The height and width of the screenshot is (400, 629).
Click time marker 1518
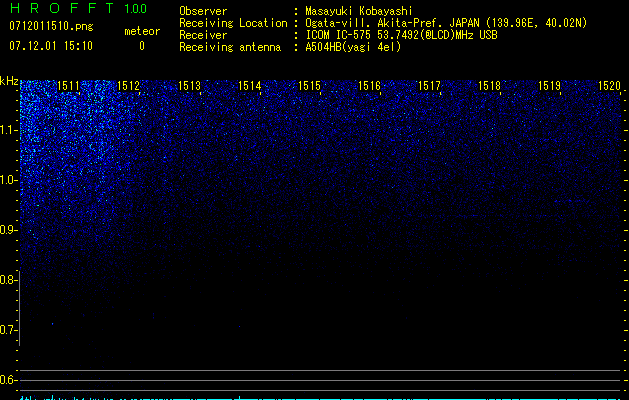click(x=489, y=86)
